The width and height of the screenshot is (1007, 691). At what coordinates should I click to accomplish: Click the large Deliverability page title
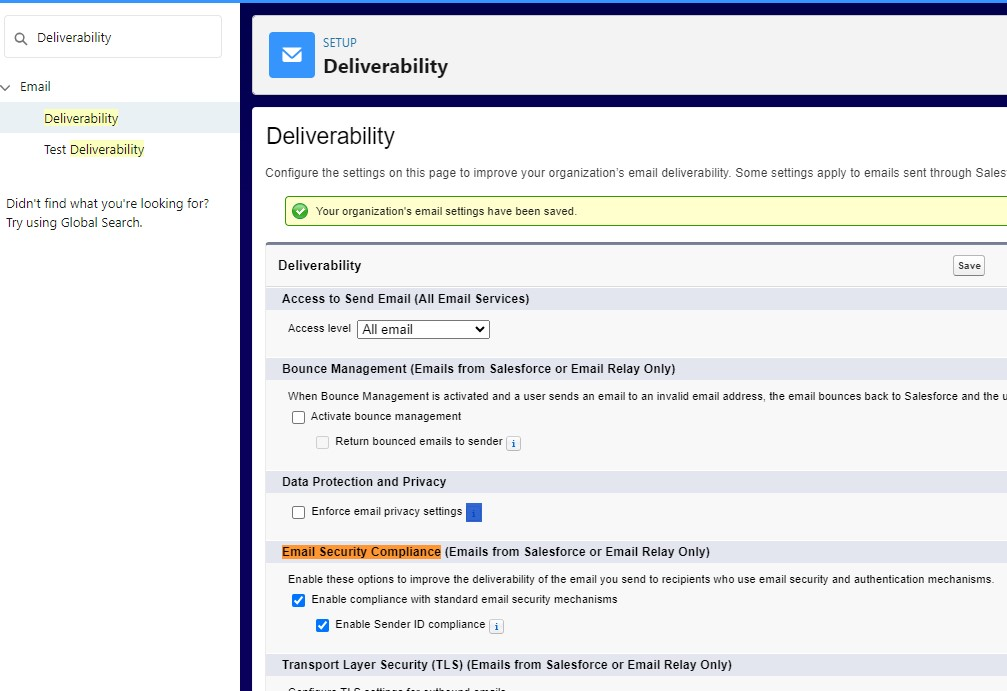[330, 137]
